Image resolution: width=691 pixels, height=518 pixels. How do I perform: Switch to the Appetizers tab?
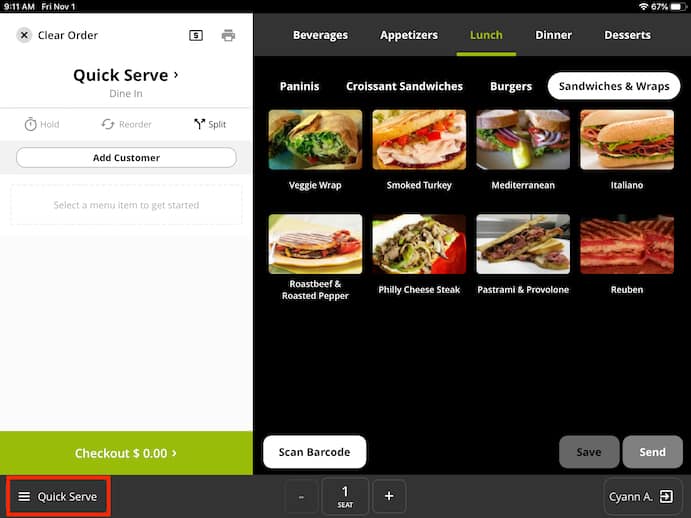[x=409, y=35]
